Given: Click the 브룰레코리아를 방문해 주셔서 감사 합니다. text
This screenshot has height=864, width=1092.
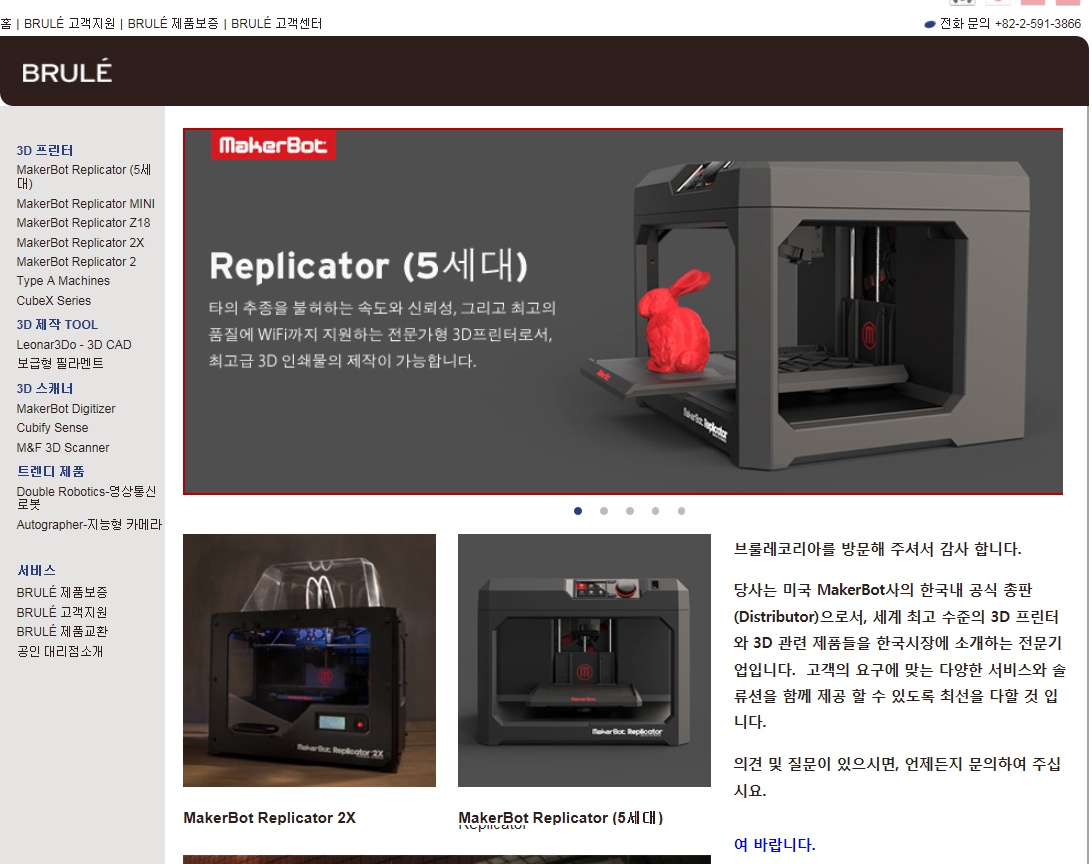Looking at the screenshot, I should click(x=878, y=549).
